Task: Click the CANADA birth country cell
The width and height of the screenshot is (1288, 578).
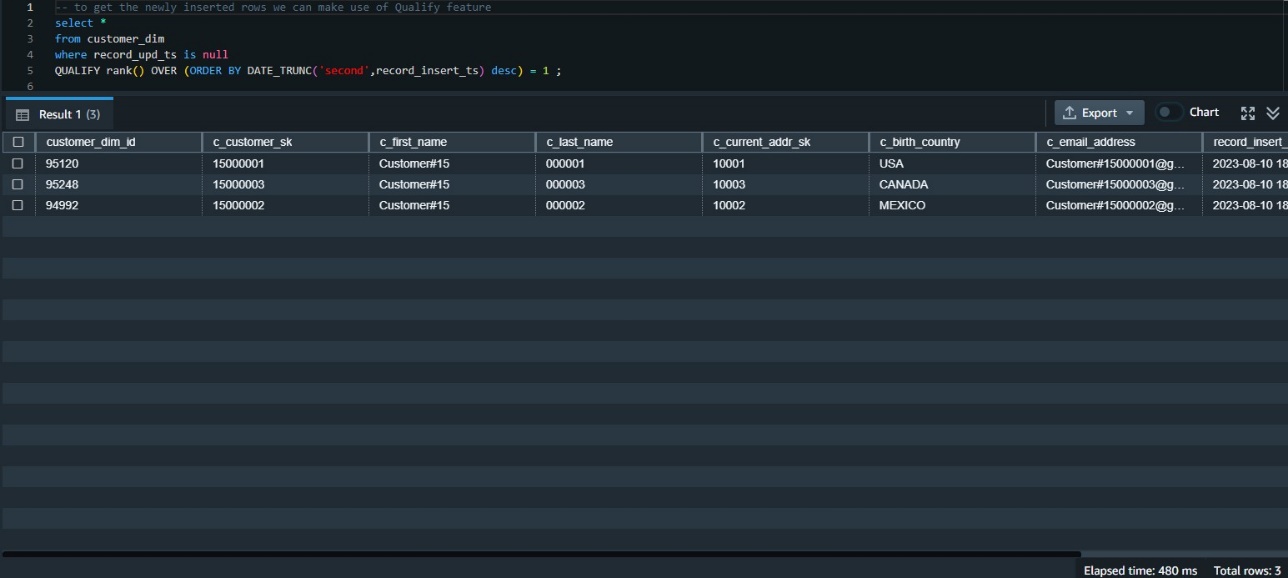Action: [952, 184]
